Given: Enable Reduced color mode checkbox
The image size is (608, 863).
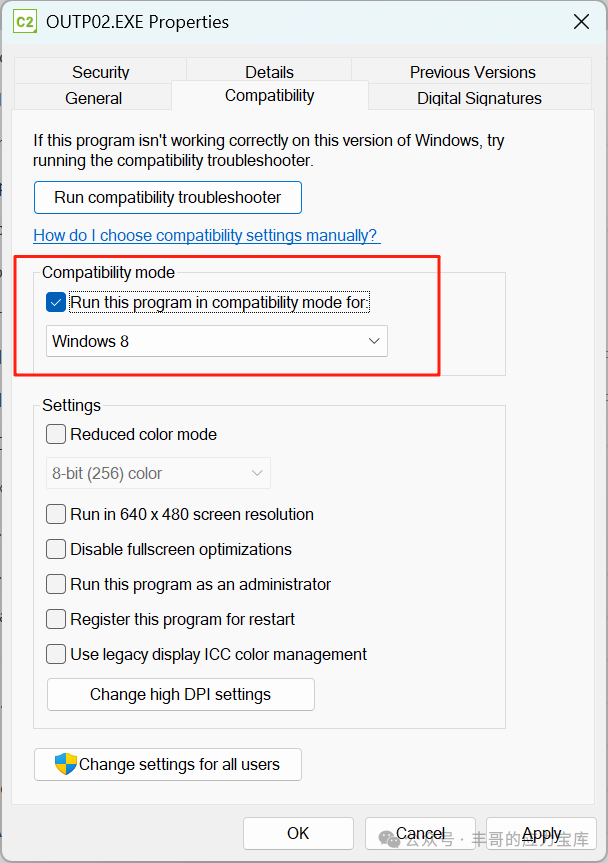Looking at the screenshot, I should click(56, 434).
